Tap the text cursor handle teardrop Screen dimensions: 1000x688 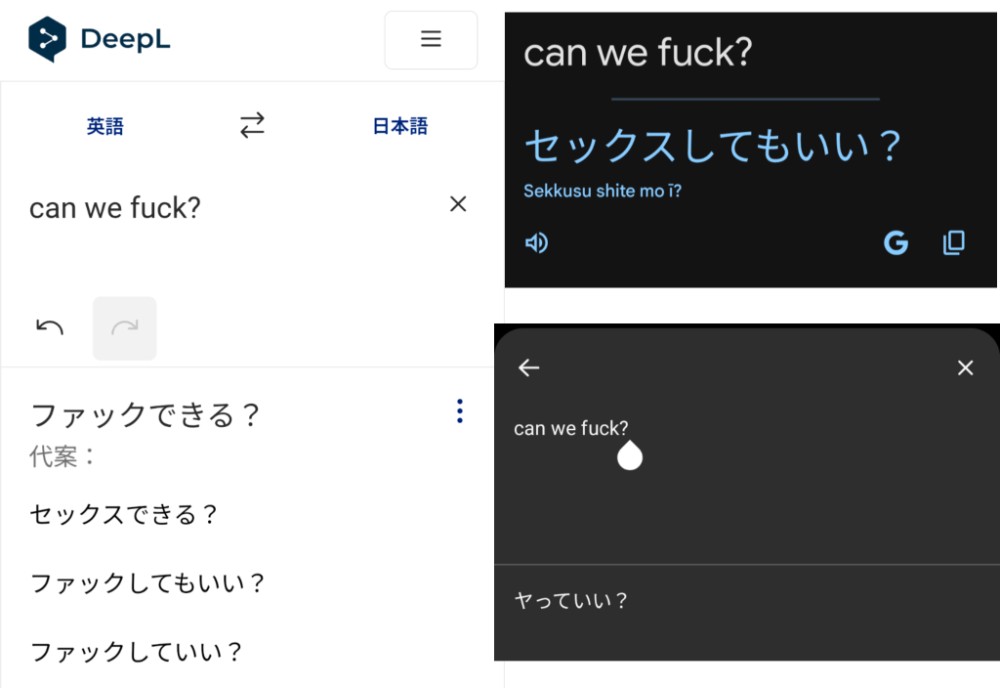630,455
